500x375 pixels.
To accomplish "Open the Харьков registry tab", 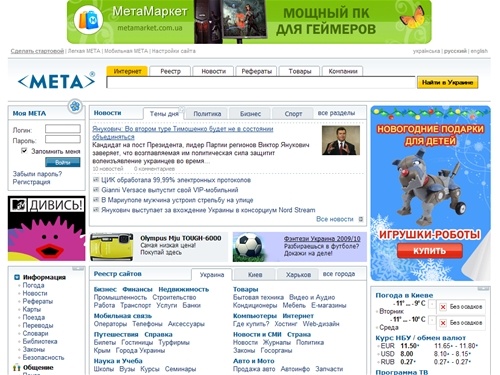I will tap(298, 275).
